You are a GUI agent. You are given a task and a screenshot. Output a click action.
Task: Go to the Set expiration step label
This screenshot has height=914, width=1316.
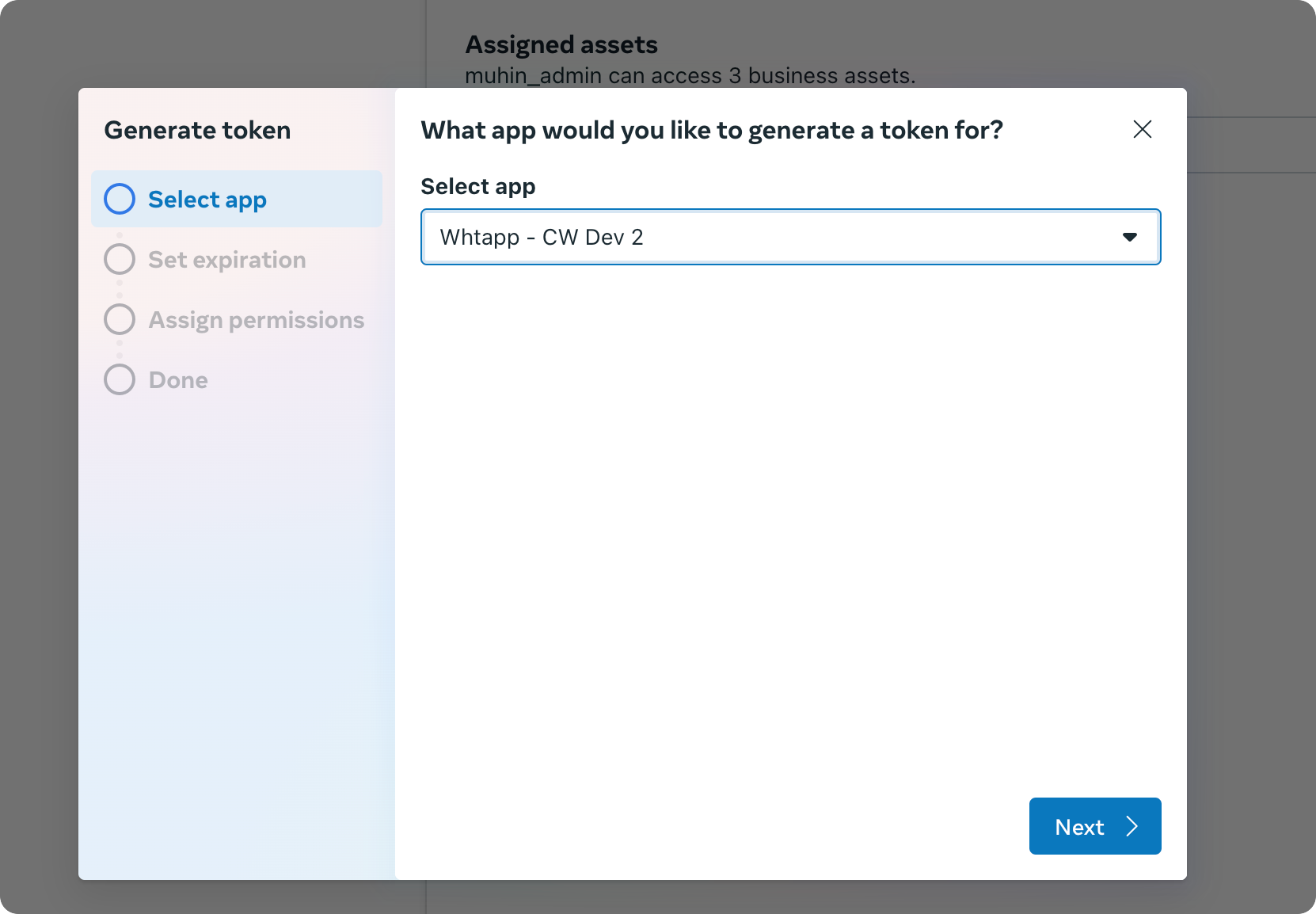tap(227, 260)
